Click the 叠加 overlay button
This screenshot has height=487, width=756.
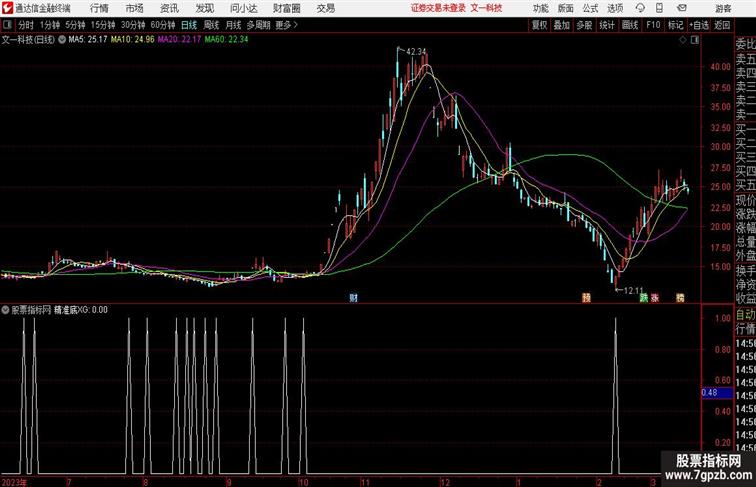tap(562, 25)
